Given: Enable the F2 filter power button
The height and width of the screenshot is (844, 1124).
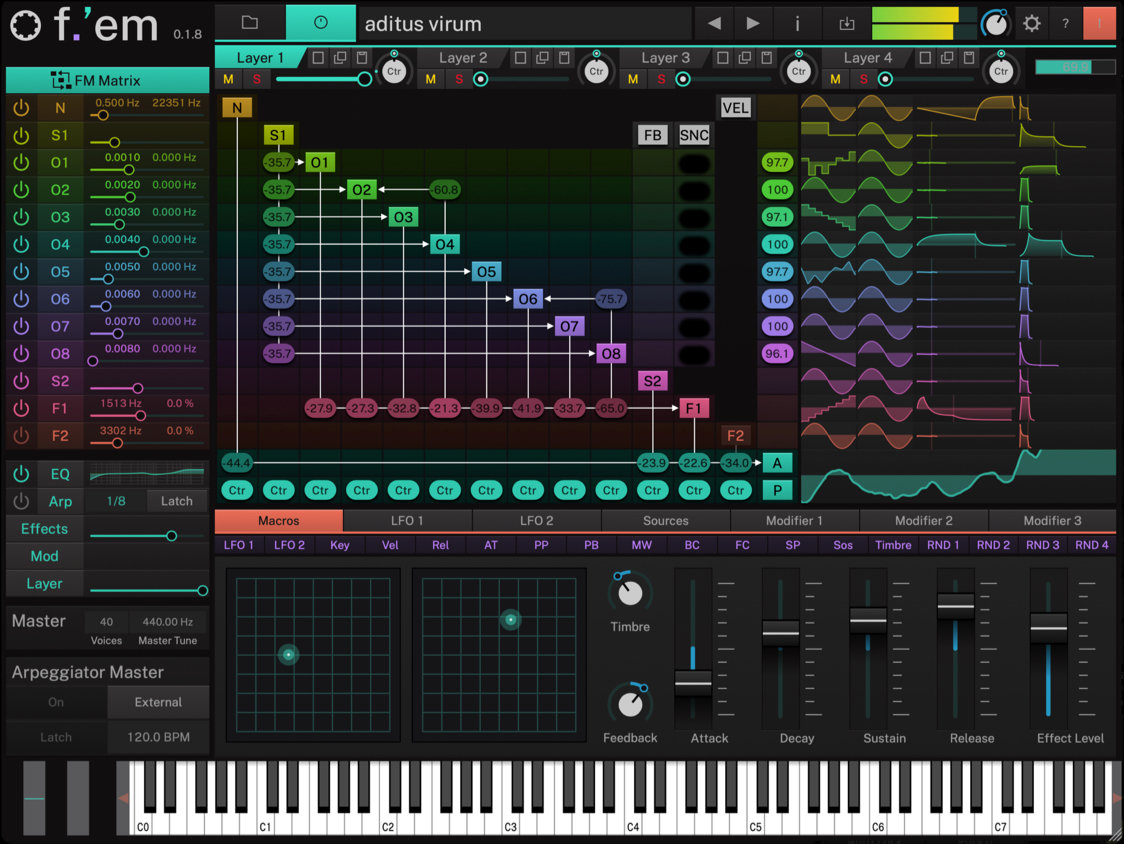Looking at the screenshot, I should pos(21,435).
